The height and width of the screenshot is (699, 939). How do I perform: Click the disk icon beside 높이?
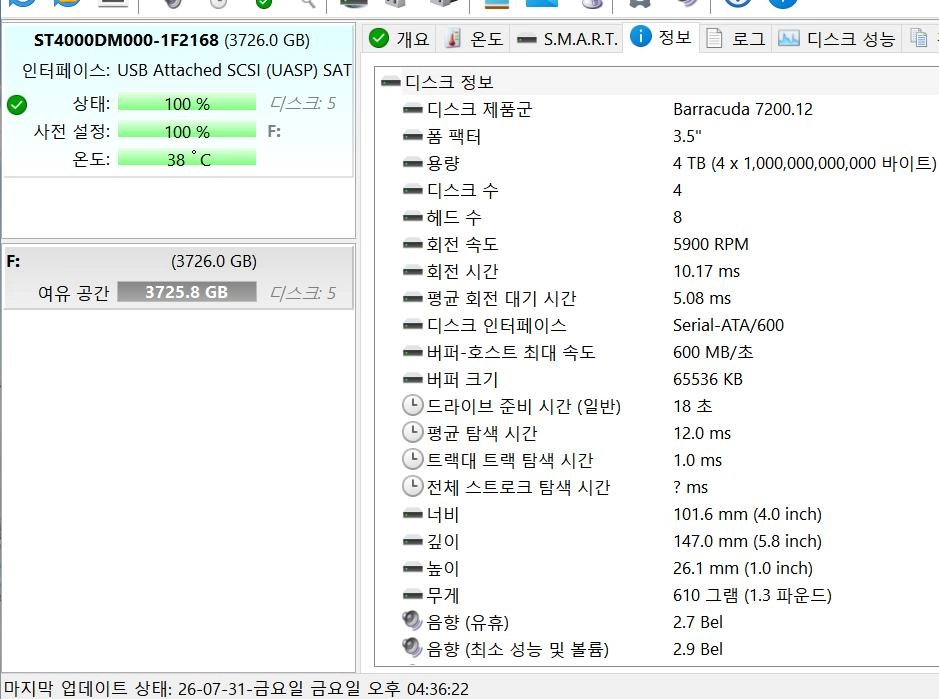point(413,568)
